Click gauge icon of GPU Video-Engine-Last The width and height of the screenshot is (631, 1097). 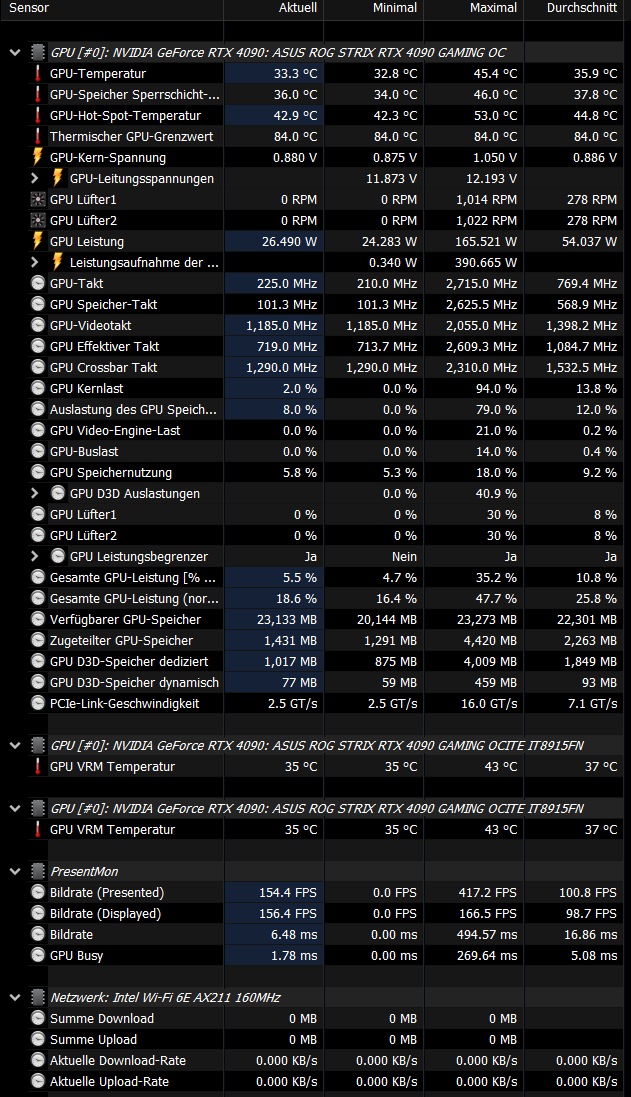tap(38, 430)
